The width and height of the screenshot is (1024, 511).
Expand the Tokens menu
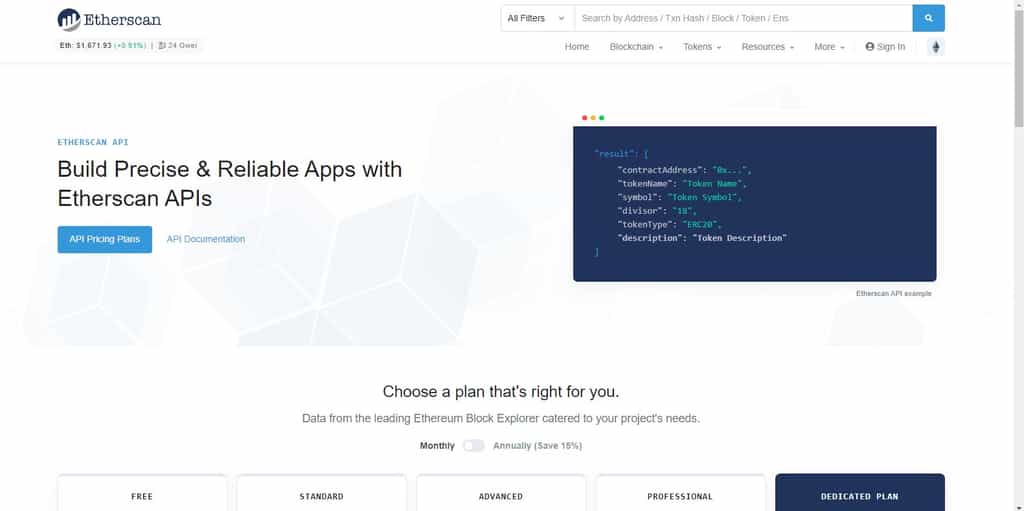702,47
